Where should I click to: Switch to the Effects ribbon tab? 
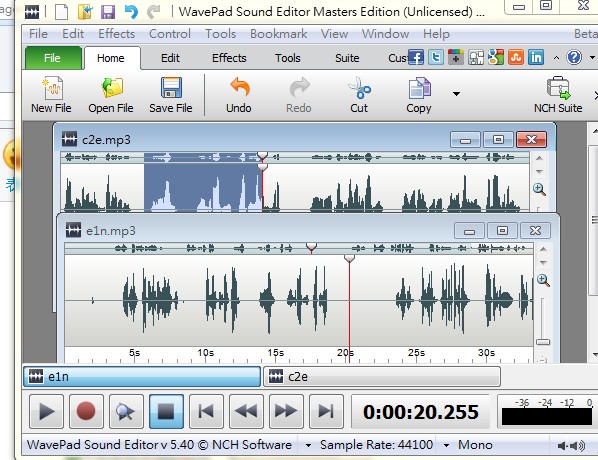(229, 58)
